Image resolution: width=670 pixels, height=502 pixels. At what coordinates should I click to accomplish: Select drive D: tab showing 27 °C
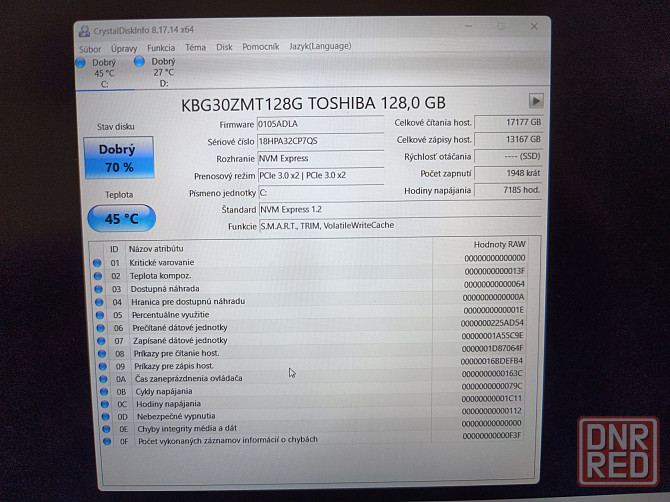[162, 72]
